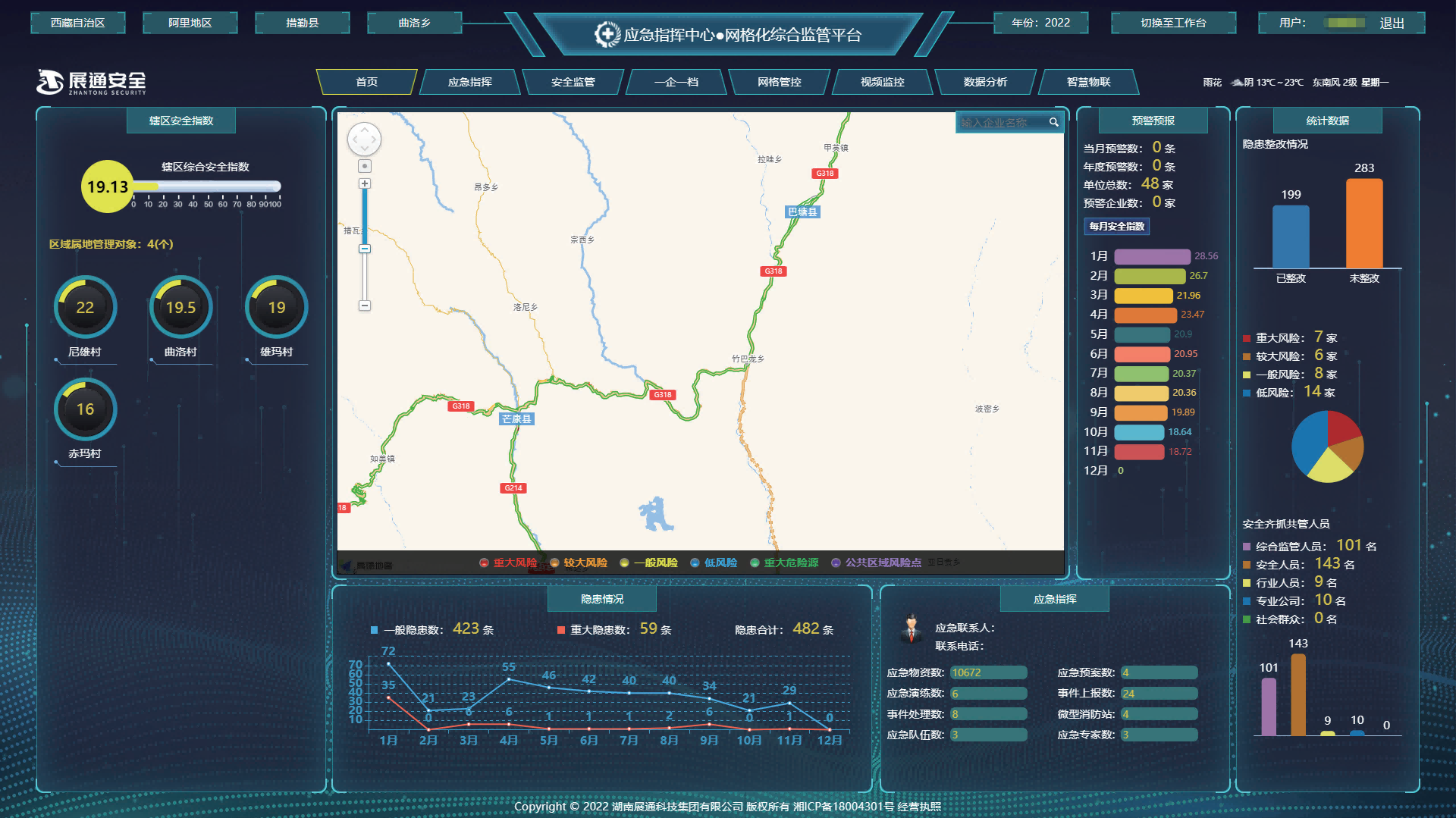Click the 辖区安全指数 panel title
Viewport: 1456px width, 818px height.
[181, 121]
